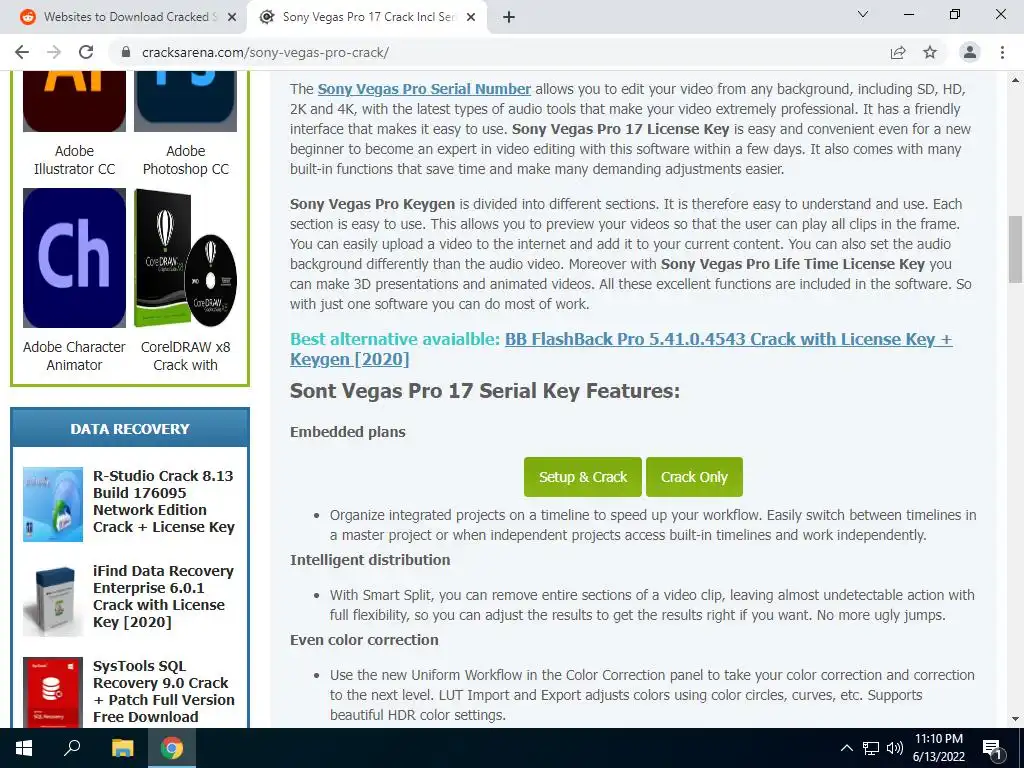Open the Adobe Character Animator thumbnail
1024x768 pixels.
[x=74, y=258]
